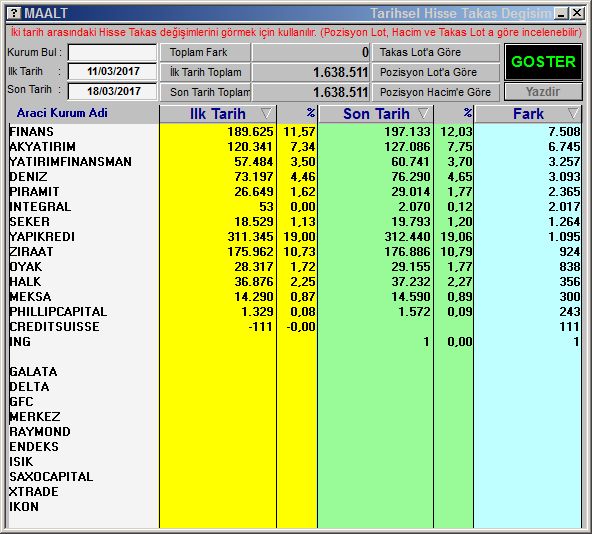Click Araci Kurum Adi column header
Screen dimensions: 592x534
(62, 113)
